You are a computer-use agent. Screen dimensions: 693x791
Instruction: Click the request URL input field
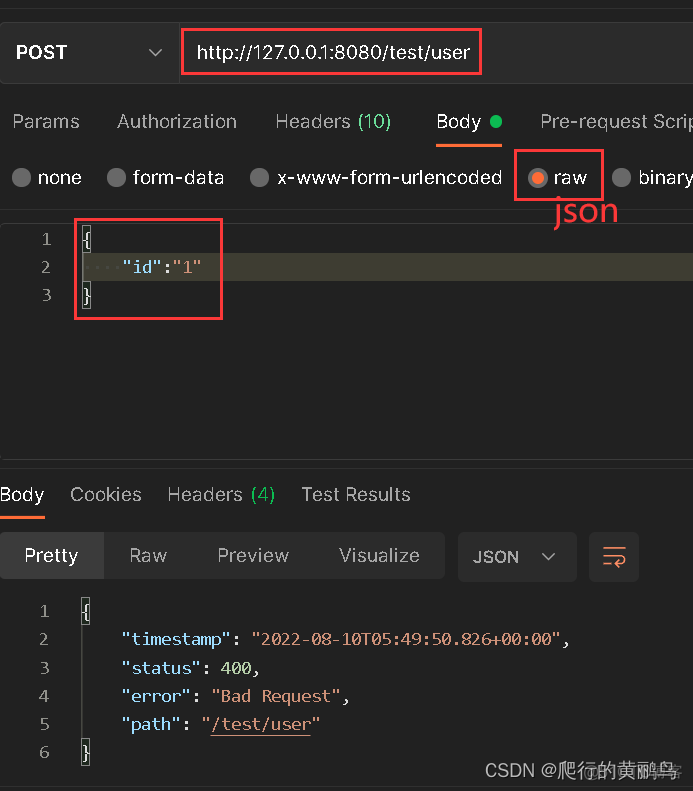pos(332,52)
